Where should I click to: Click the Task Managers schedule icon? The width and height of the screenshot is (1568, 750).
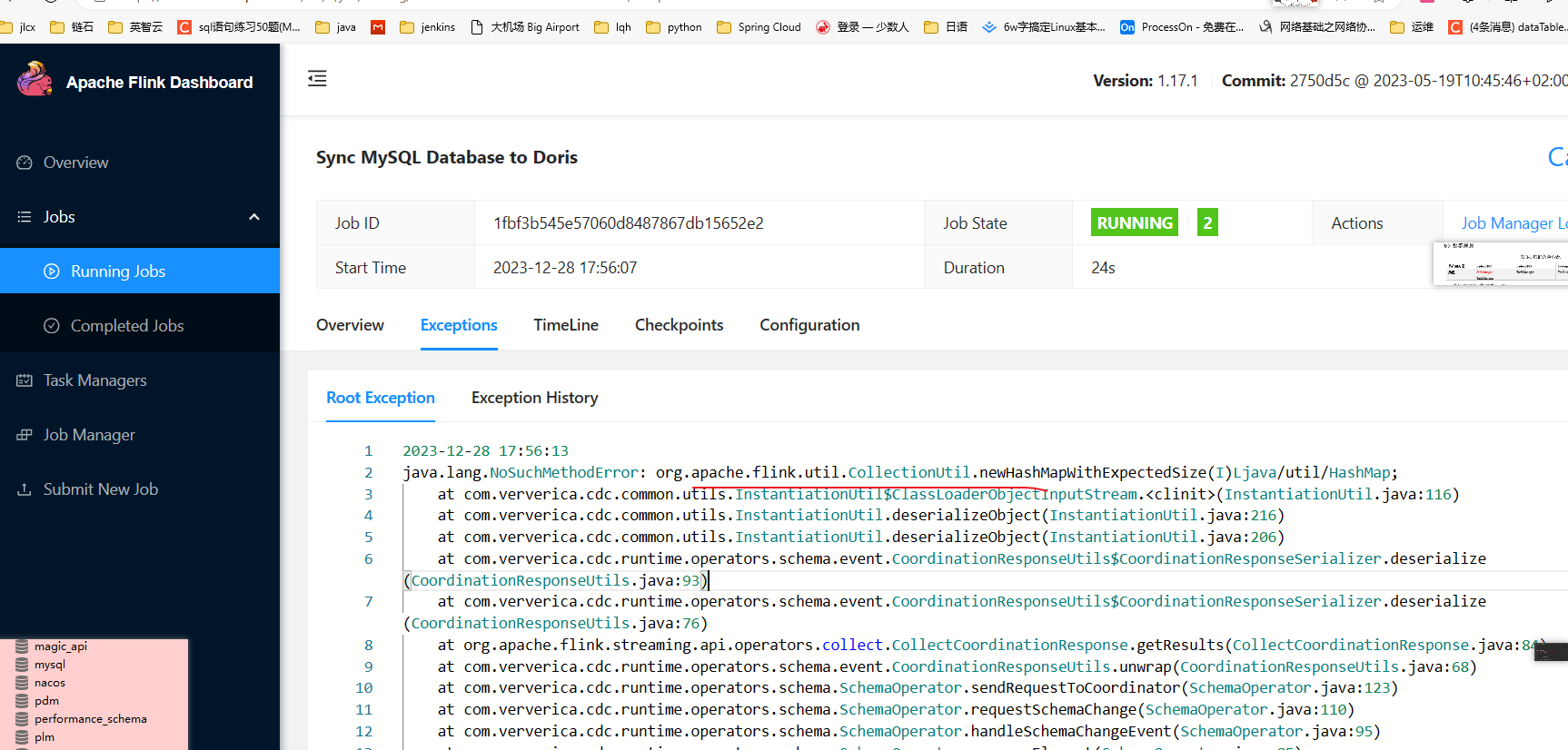(25, 380)
